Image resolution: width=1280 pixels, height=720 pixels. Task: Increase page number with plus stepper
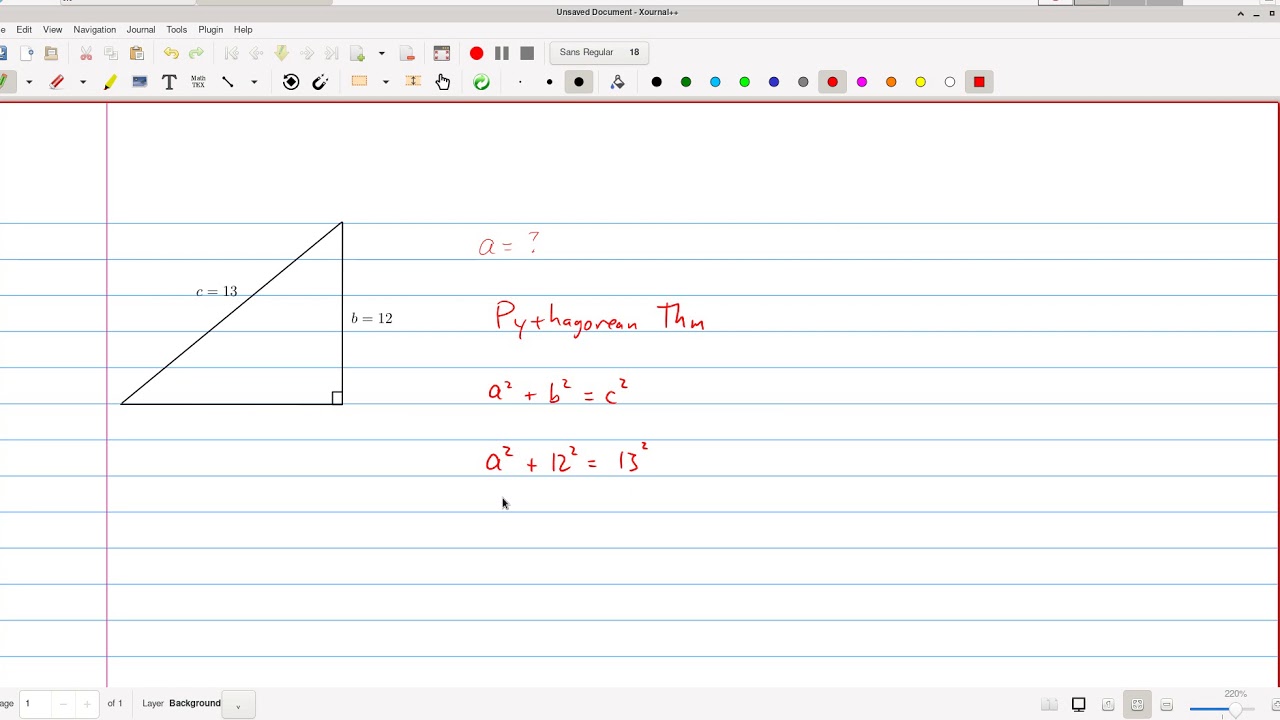87,704
